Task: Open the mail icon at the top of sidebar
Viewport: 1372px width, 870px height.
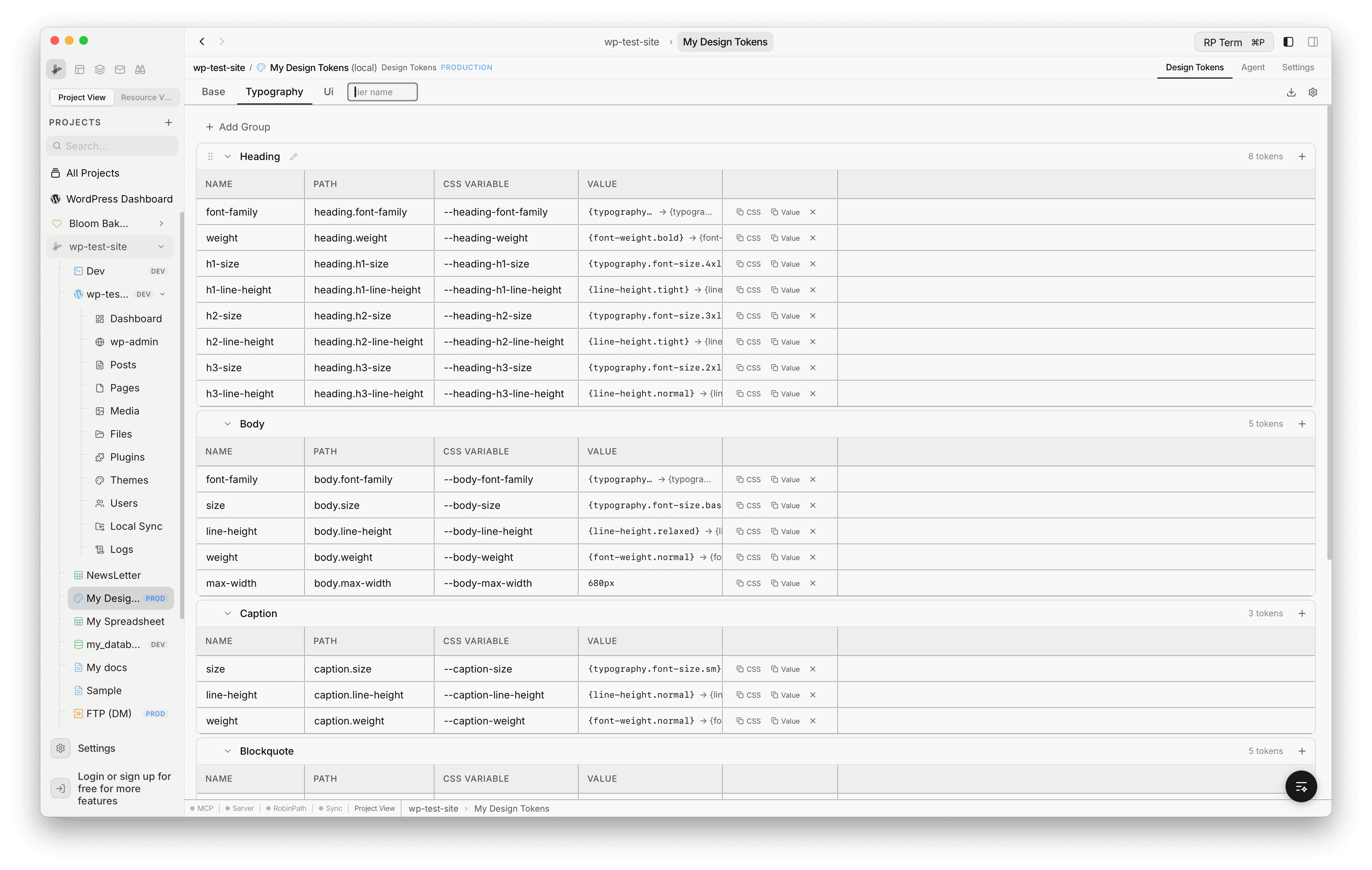Action: pyautogui.click(x=120, y=69)
